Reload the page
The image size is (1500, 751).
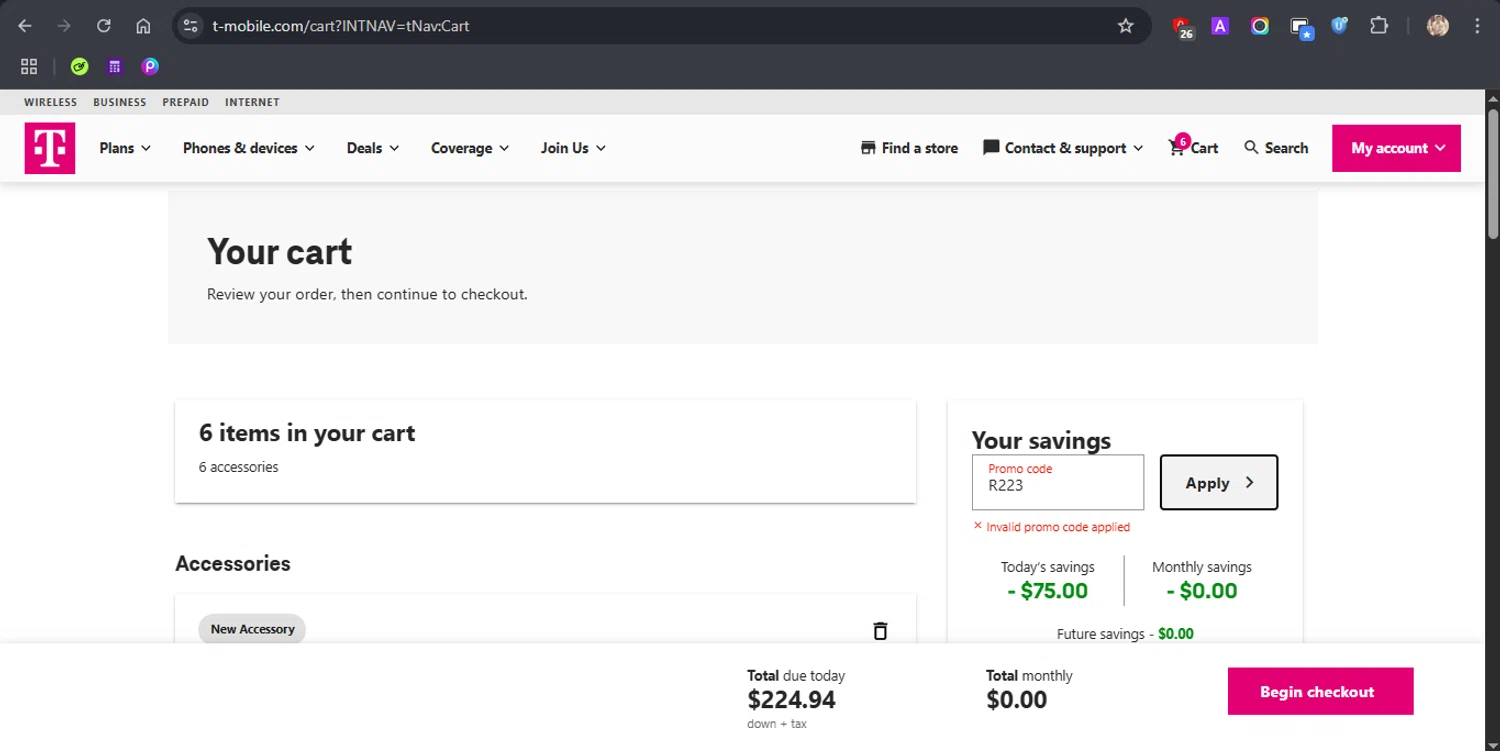104,26
